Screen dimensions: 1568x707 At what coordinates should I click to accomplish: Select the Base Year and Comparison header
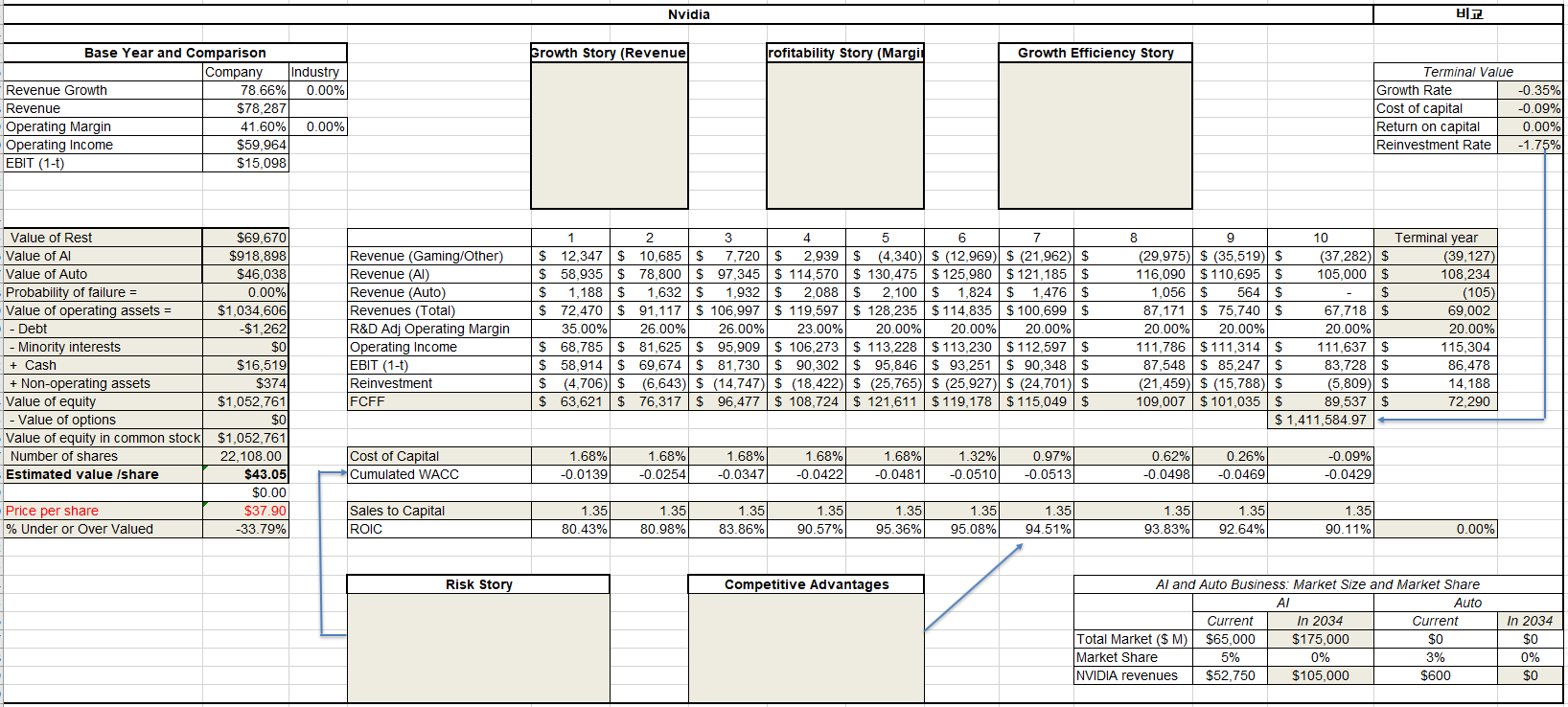pos(175,53)
